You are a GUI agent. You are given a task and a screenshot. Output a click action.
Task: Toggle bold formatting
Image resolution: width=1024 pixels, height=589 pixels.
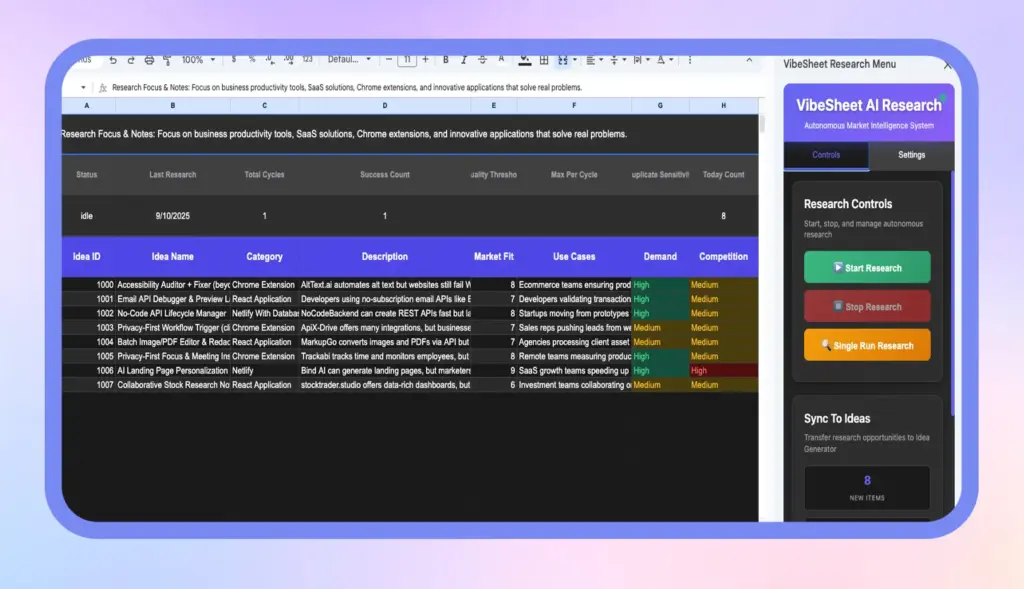pos(445,60)
